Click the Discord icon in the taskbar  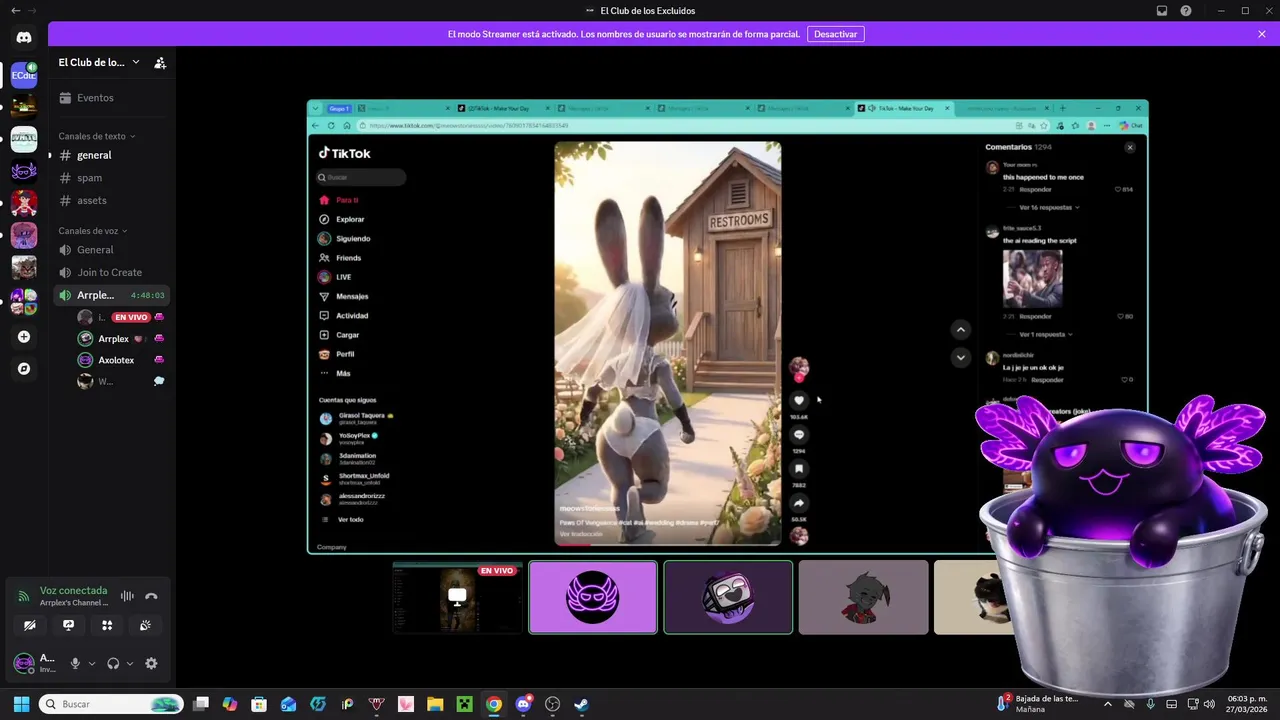pyautogui.click(x=523, y=704)
